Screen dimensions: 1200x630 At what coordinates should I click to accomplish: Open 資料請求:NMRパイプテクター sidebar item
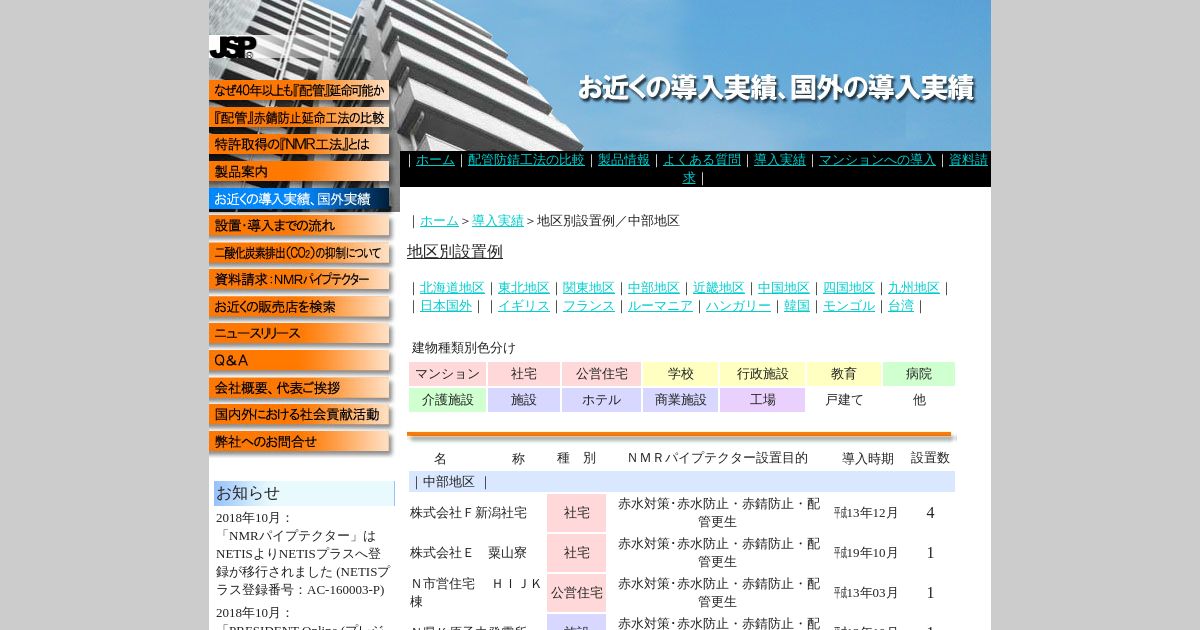[x=299, y=280]
